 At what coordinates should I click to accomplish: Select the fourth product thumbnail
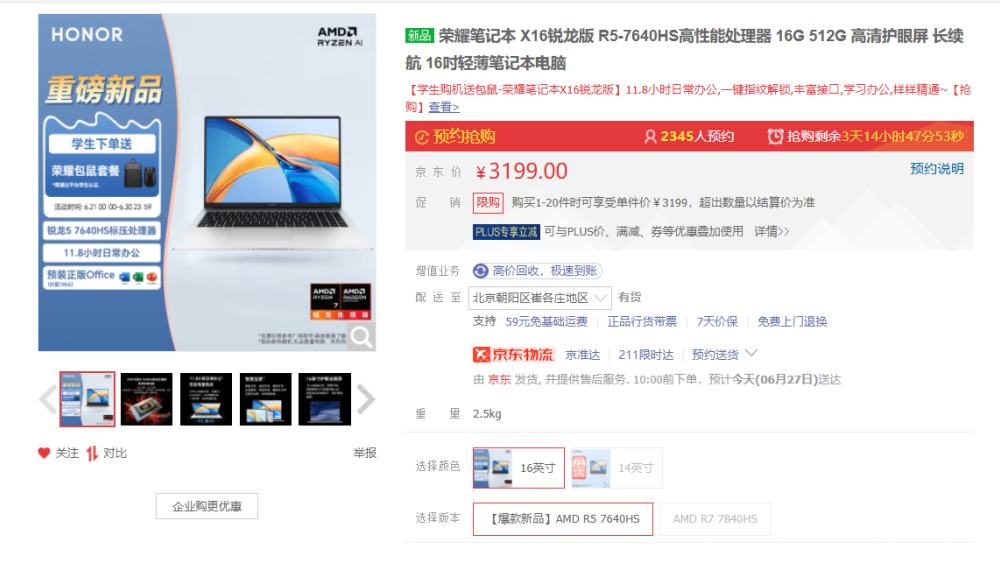point(265,399)
